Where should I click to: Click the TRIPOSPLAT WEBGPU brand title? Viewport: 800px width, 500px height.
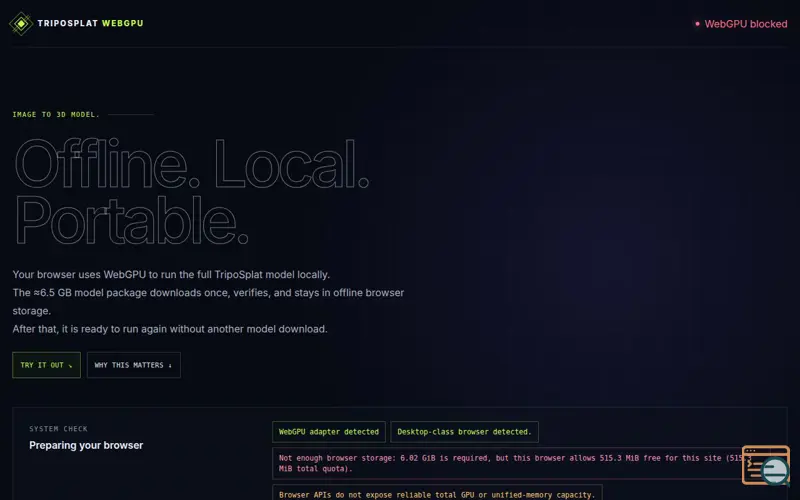tap(90, 23)
